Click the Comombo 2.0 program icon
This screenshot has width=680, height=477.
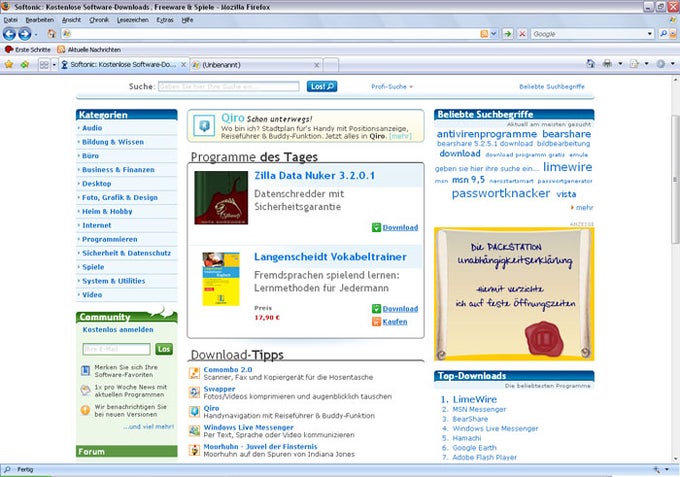(x=194, y=373)
